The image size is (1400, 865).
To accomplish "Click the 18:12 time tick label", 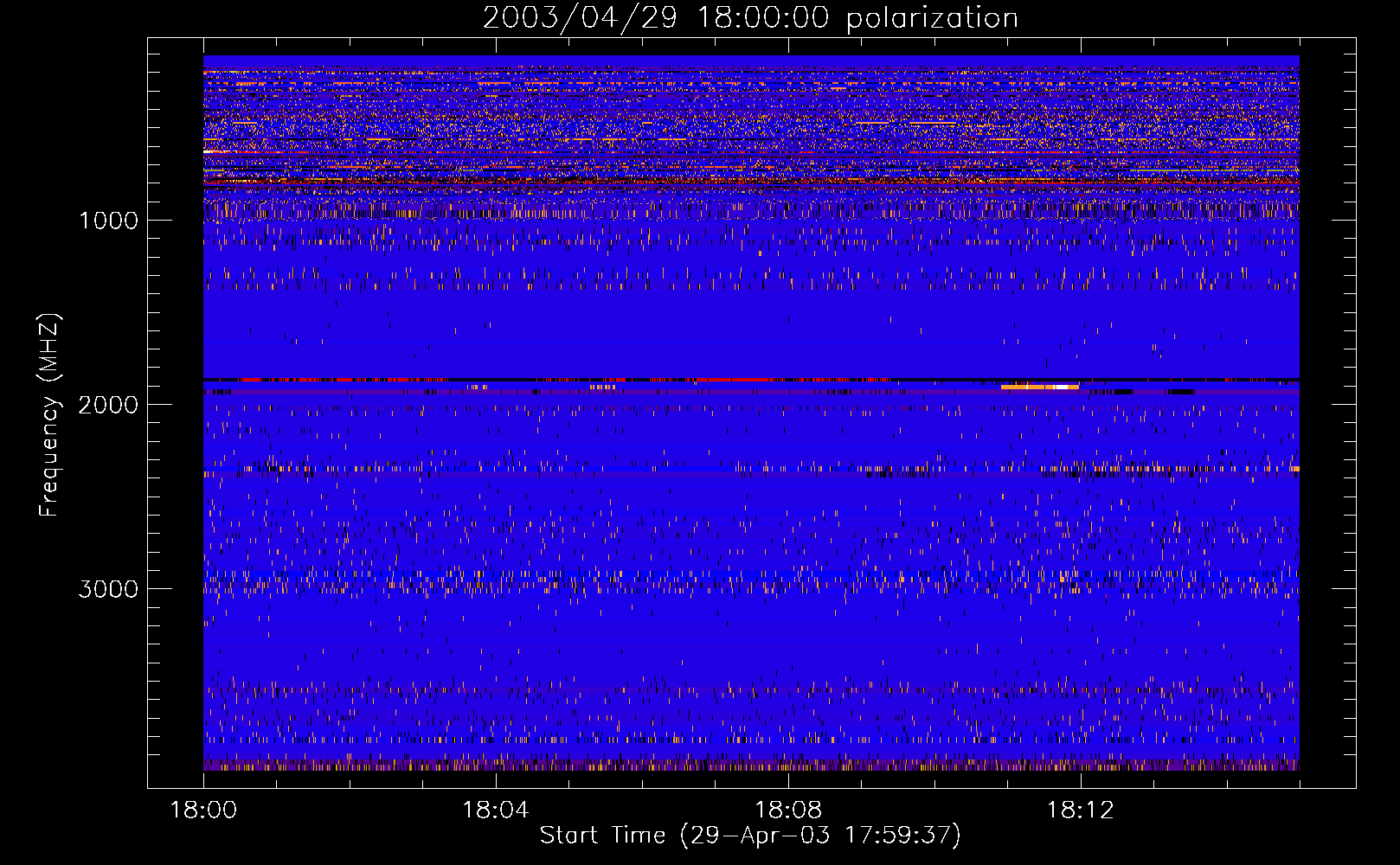I will tap(1080, 811).
